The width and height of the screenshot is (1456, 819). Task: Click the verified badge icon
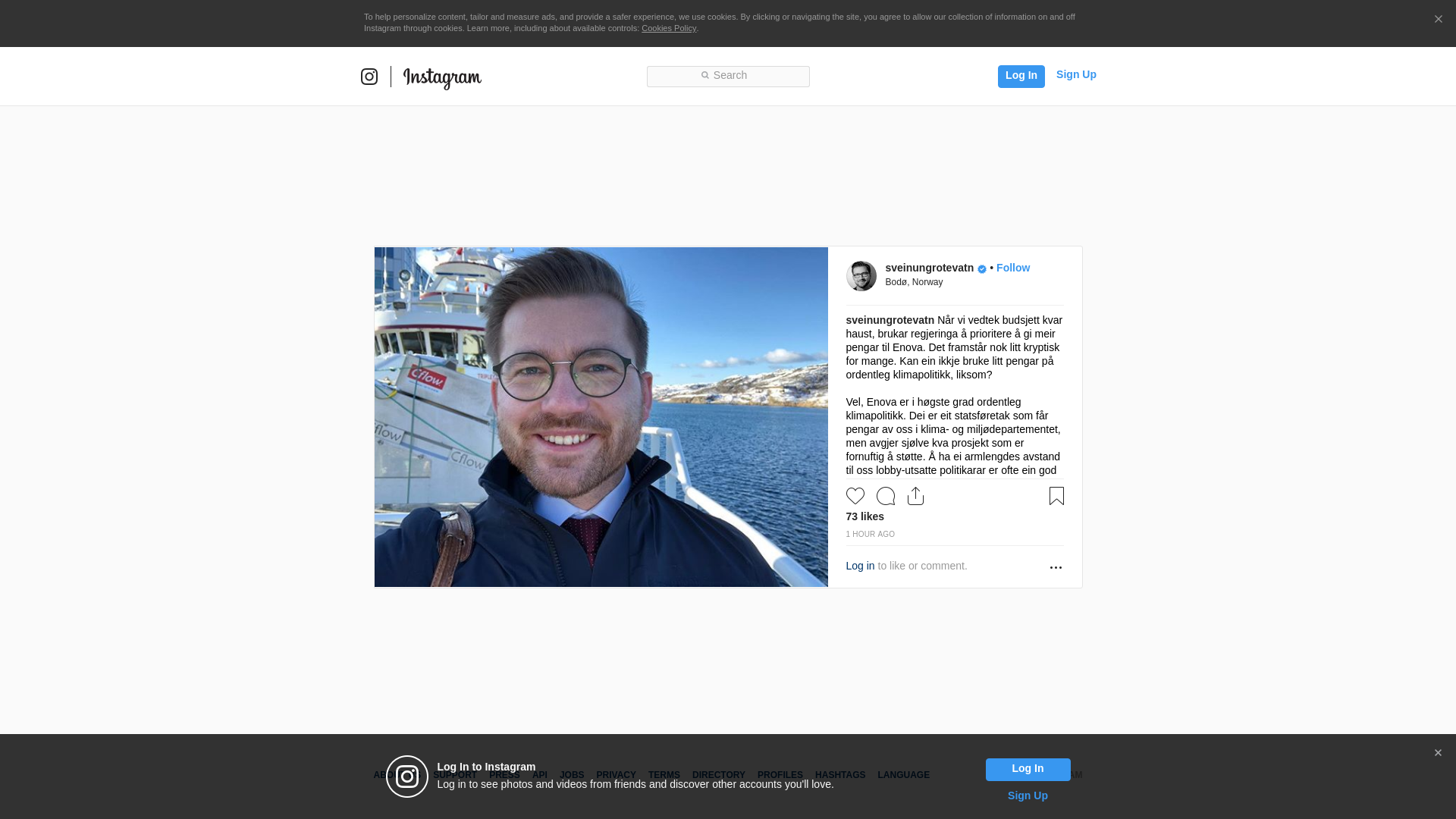pyautogui.click(x=982, y=269)
